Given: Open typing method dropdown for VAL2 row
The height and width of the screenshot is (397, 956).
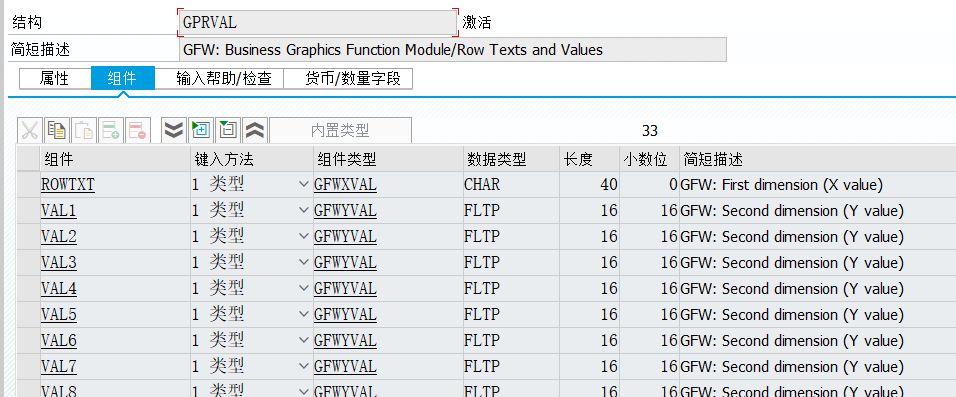Looking at the screenshot, I should coord(304,237).
